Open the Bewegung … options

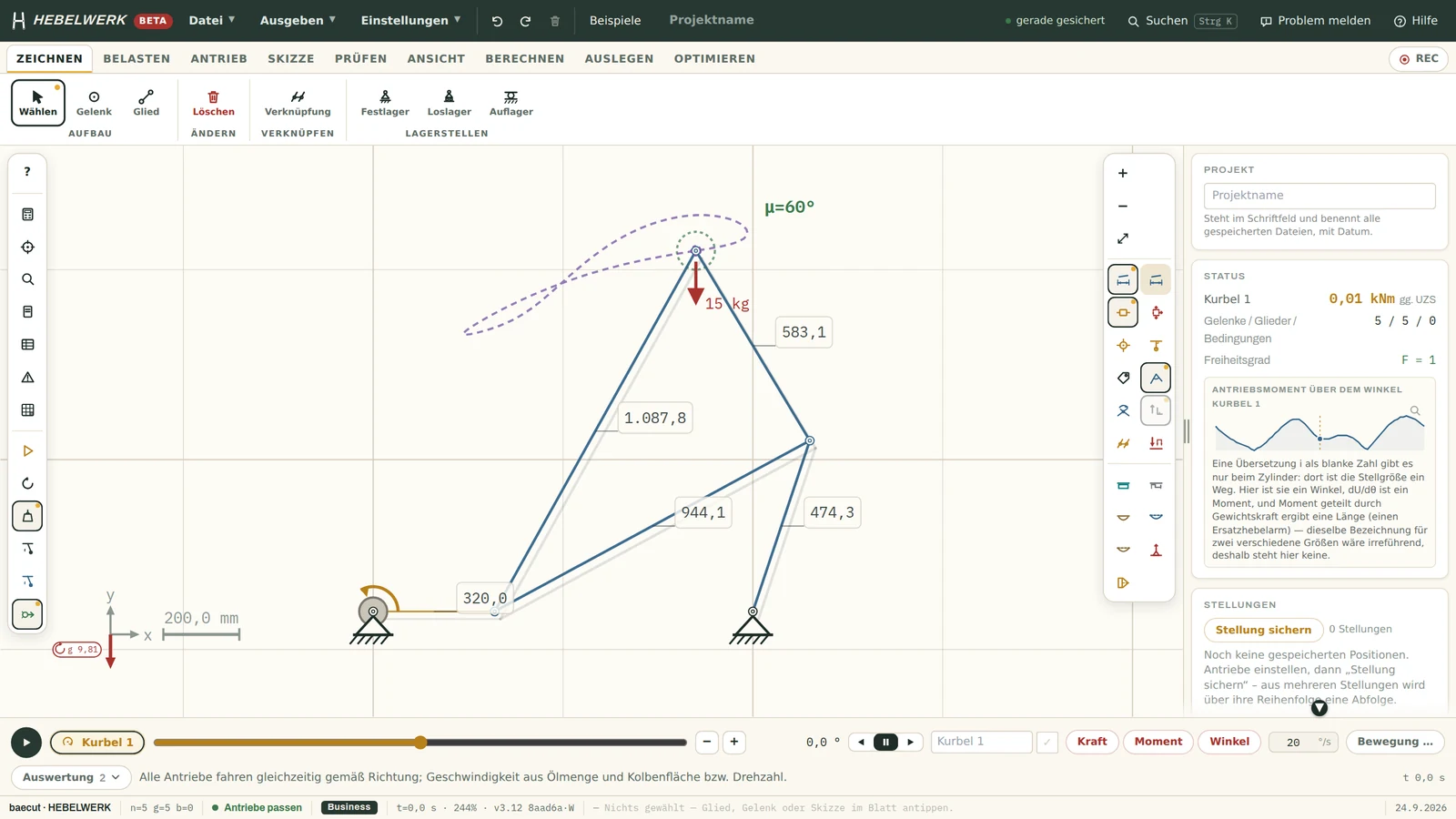tap(1395, 742)
